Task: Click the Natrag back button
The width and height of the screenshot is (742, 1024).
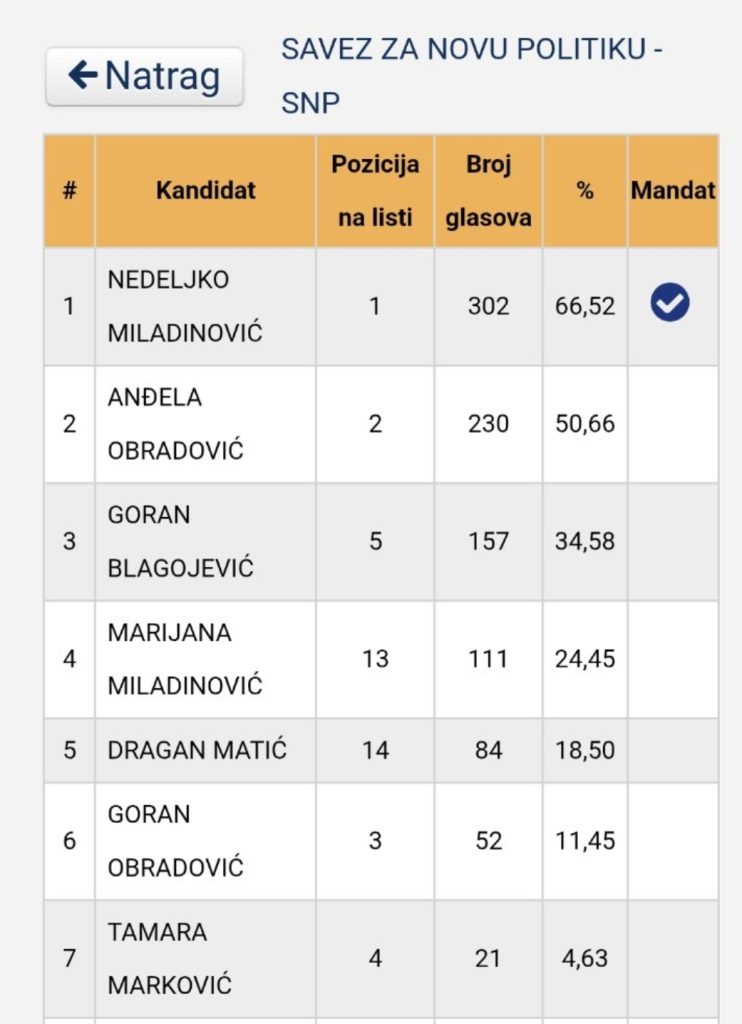Action: pyautogui.click(x=145, y=76)
